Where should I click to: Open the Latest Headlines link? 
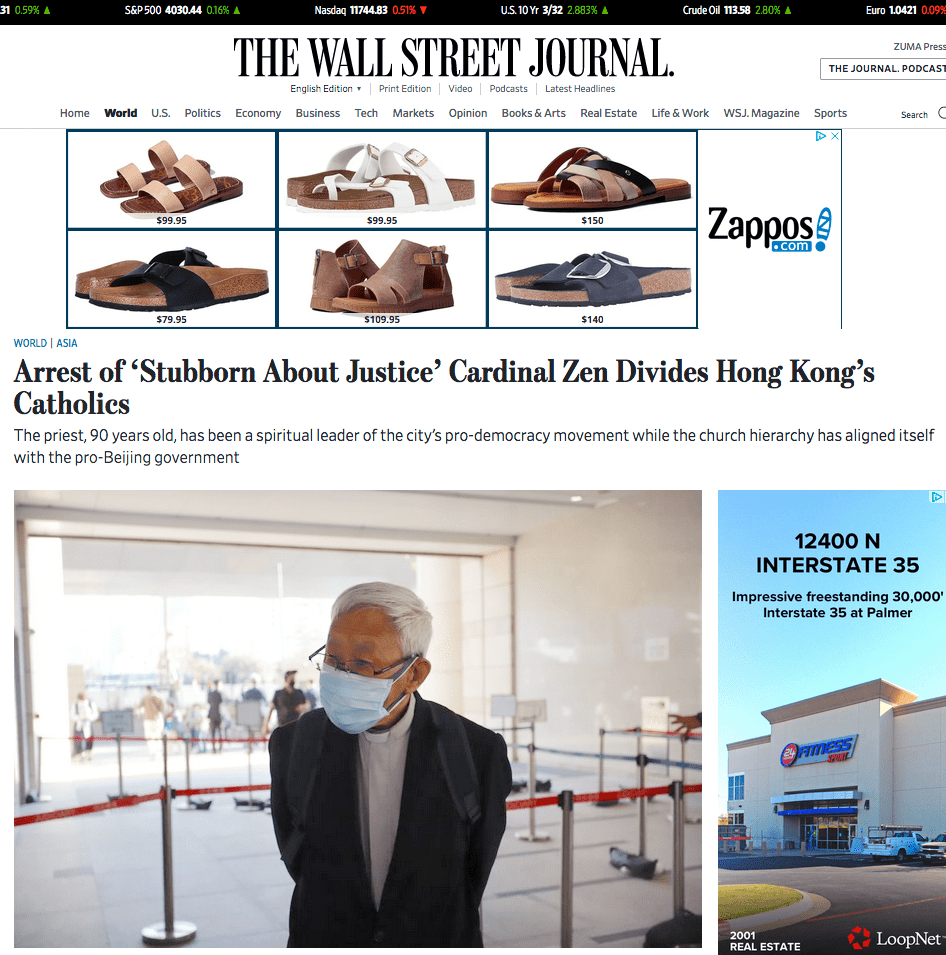click(x=580, y=89)
